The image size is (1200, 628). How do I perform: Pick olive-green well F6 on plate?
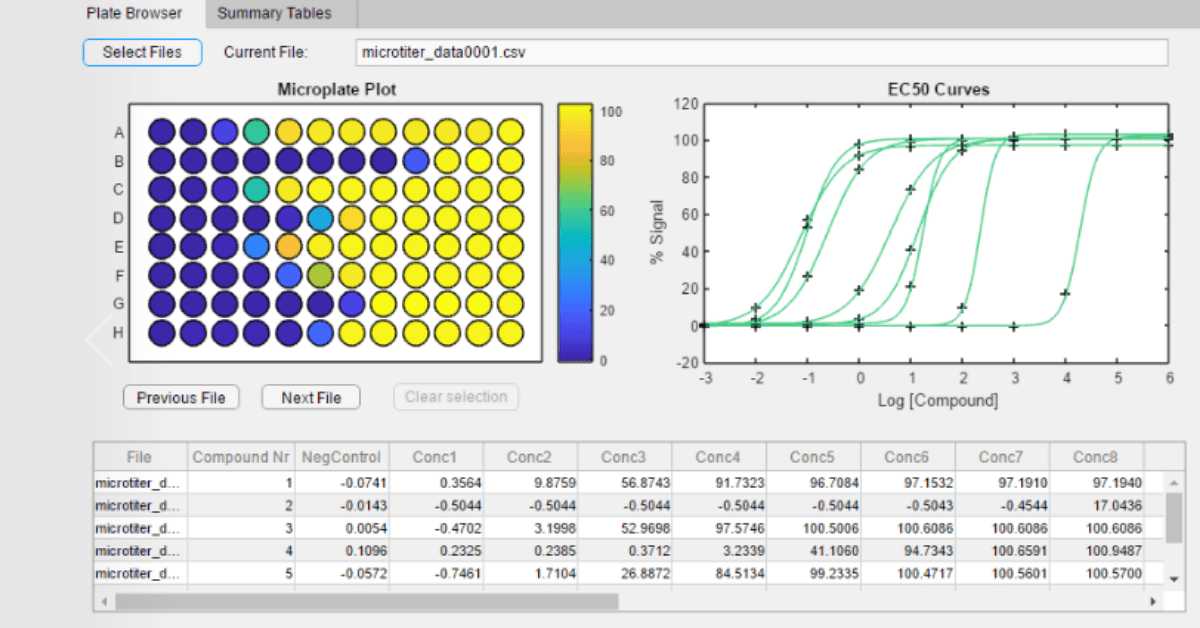click(320, 275)
